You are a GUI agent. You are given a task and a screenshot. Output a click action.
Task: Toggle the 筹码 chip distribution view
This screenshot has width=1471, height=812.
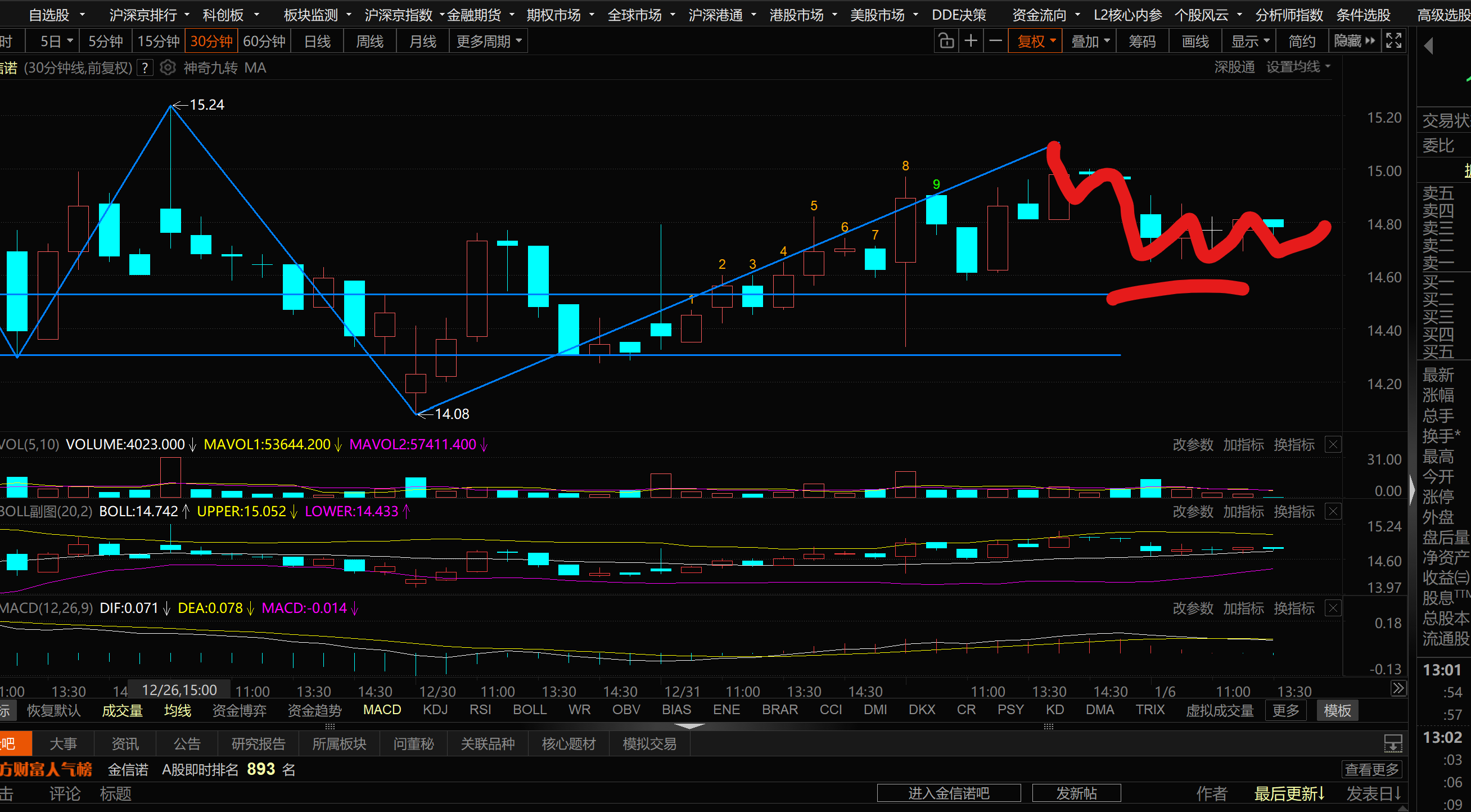tap(1142, 41)
